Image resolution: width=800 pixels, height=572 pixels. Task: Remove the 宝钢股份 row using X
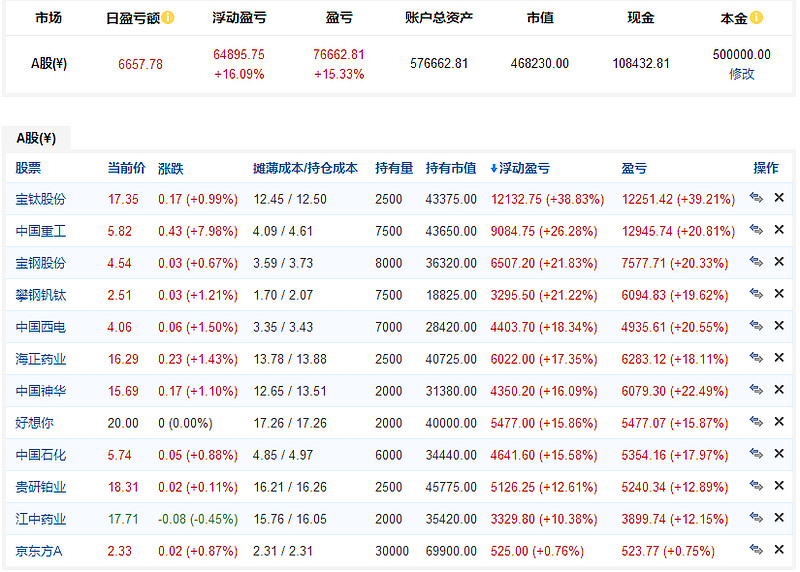[x=779, y=262]
